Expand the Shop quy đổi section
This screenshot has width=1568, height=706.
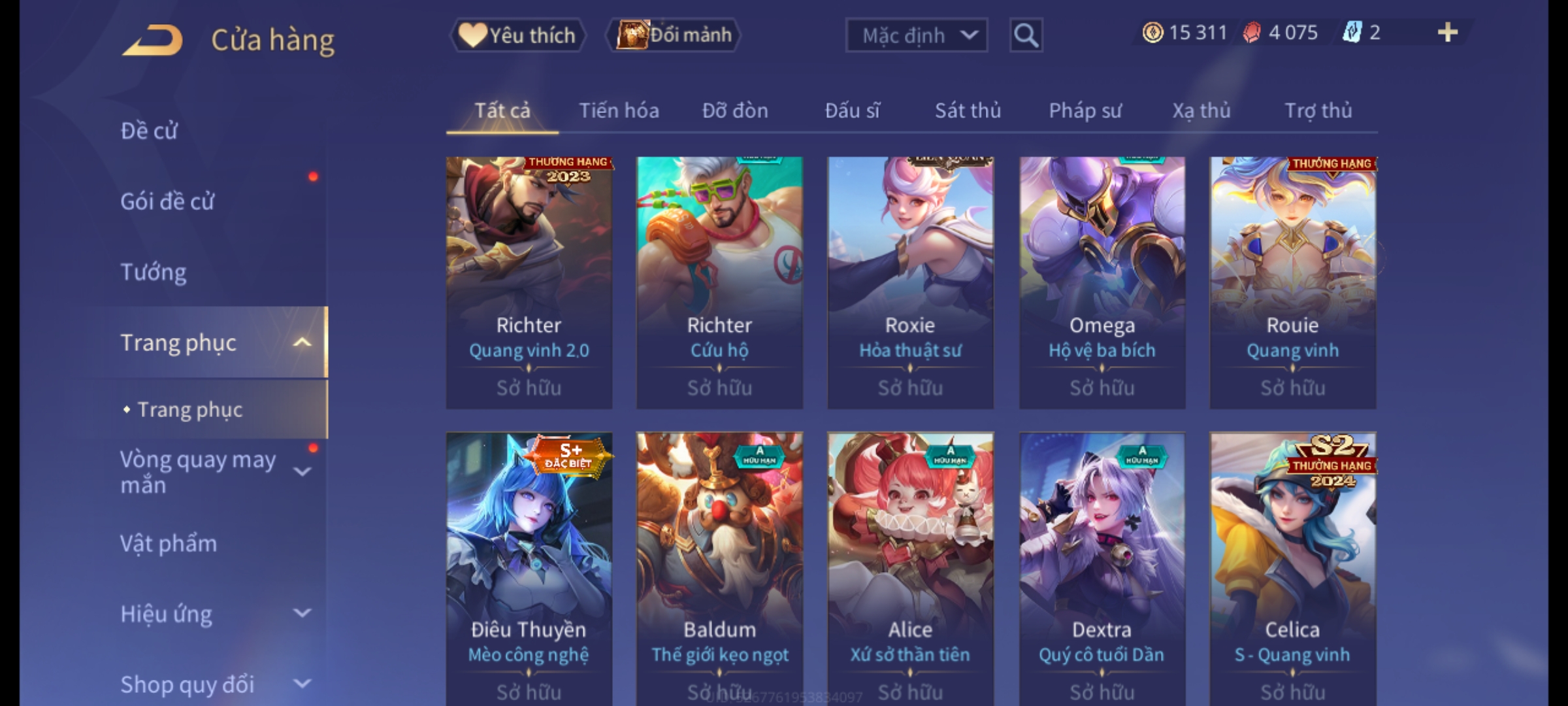tap(302, 684)
